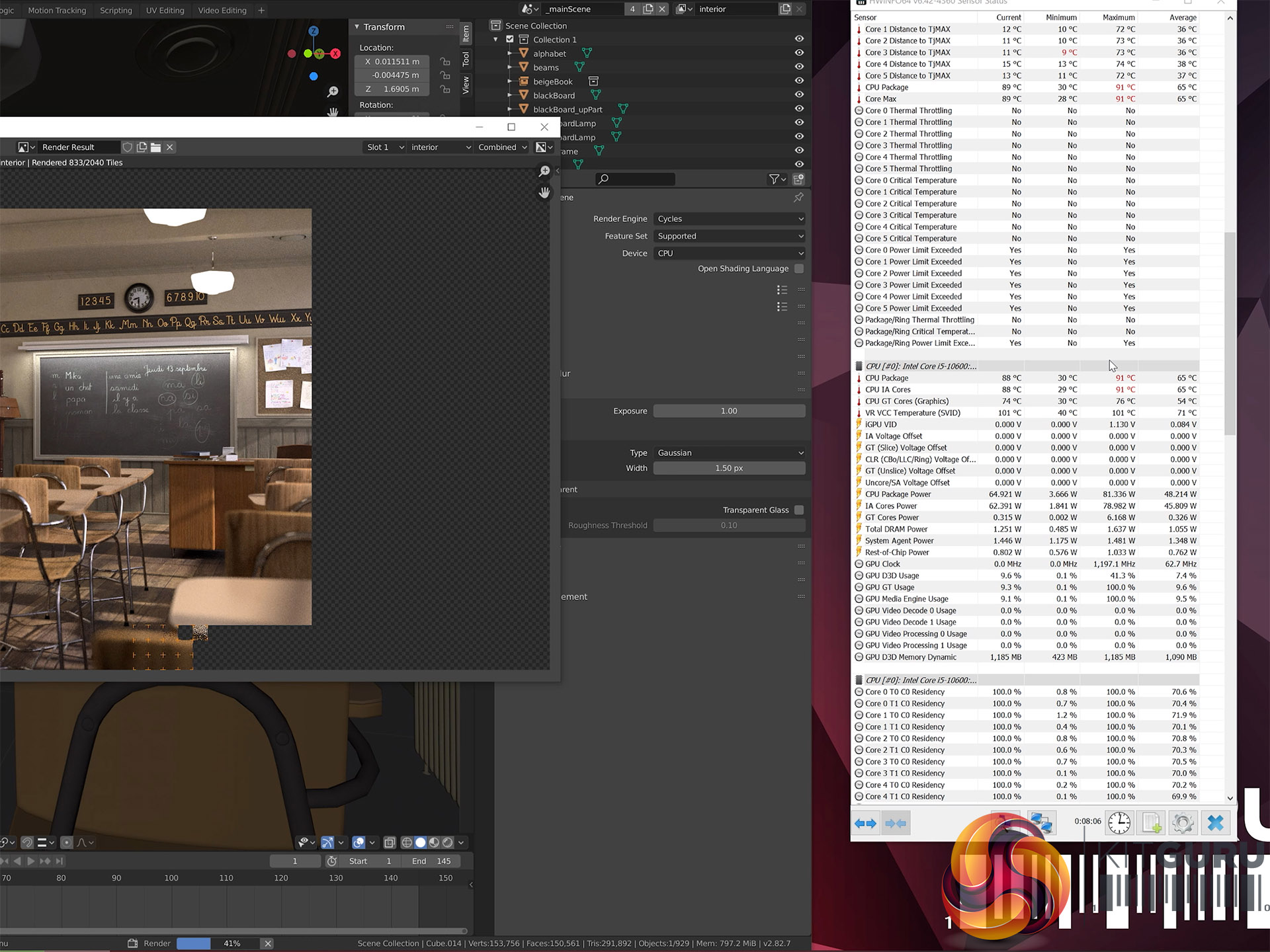Cancel the render with X button
This screenshot has width=1270, height=952.
click(x=268, y=943)
